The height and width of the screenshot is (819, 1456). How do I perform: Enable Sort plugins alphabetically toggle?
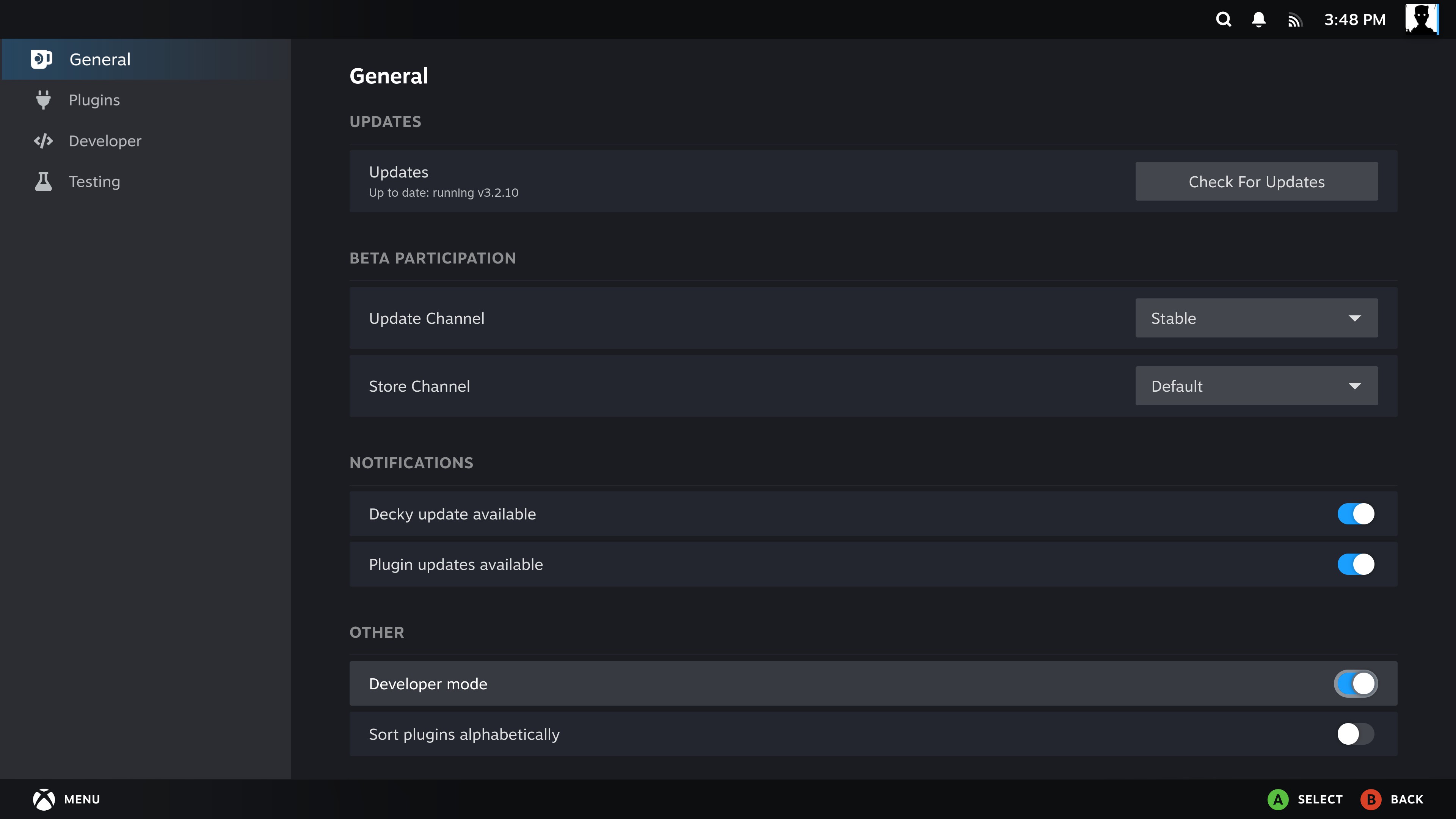(1356, 734)
